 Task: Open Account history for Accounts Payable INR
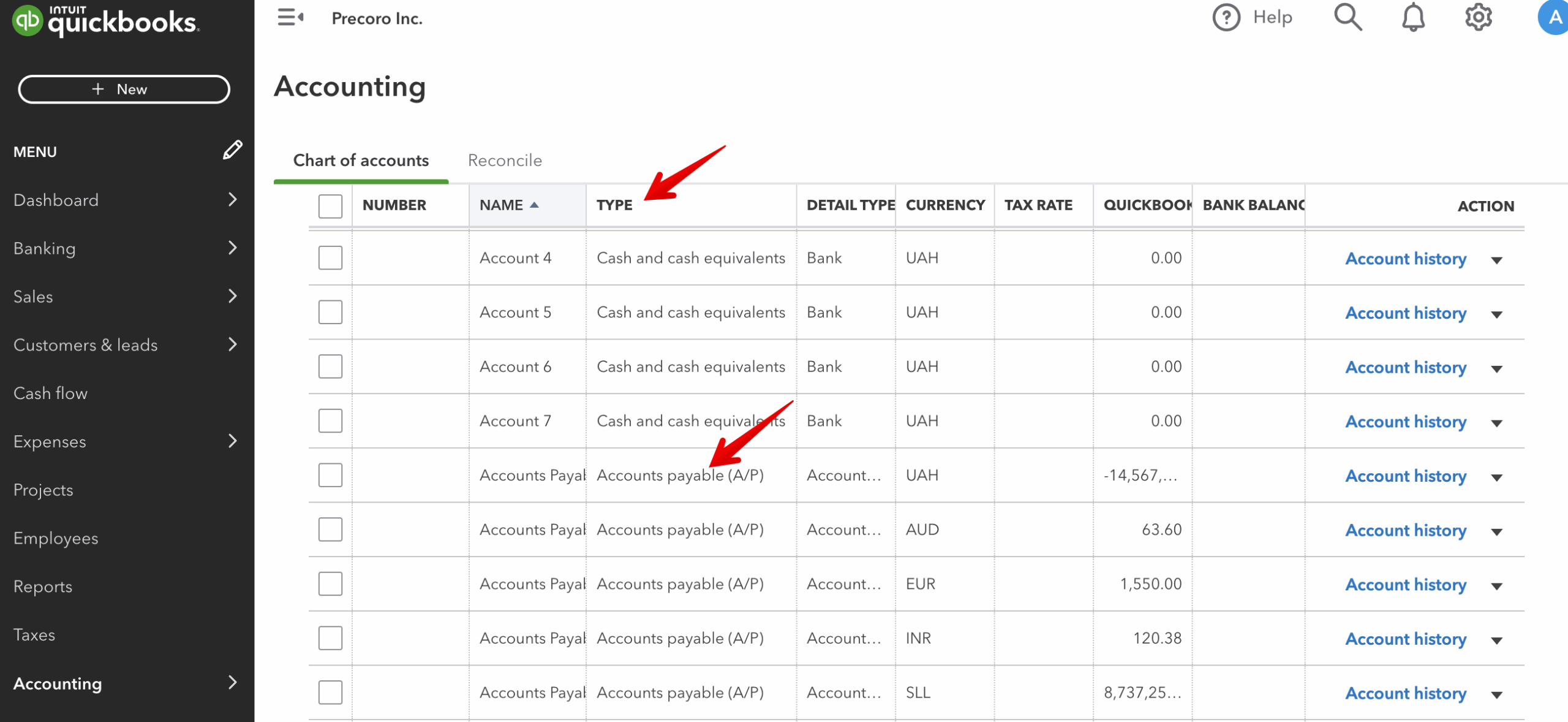click(x=1406, y=639)
